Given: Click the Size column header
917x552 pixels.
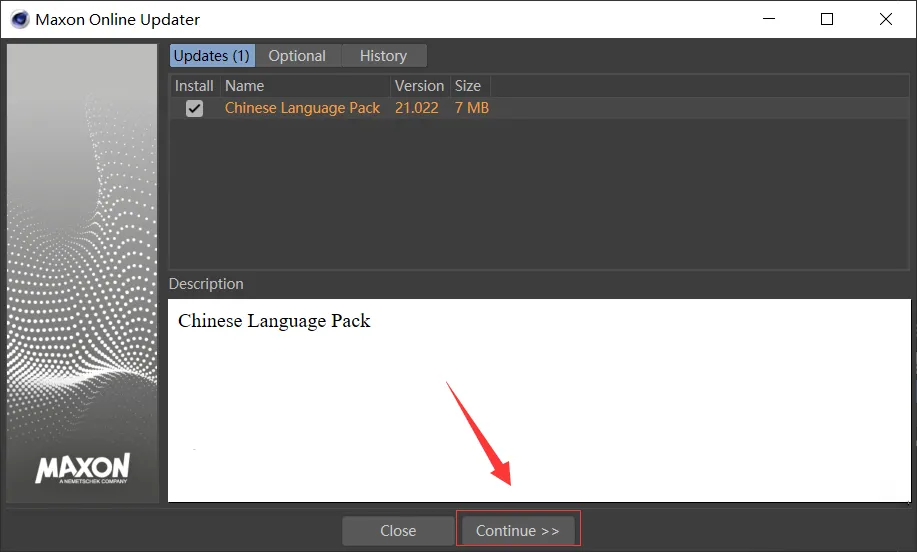Looking at the screenshot, I should point(470,86).
